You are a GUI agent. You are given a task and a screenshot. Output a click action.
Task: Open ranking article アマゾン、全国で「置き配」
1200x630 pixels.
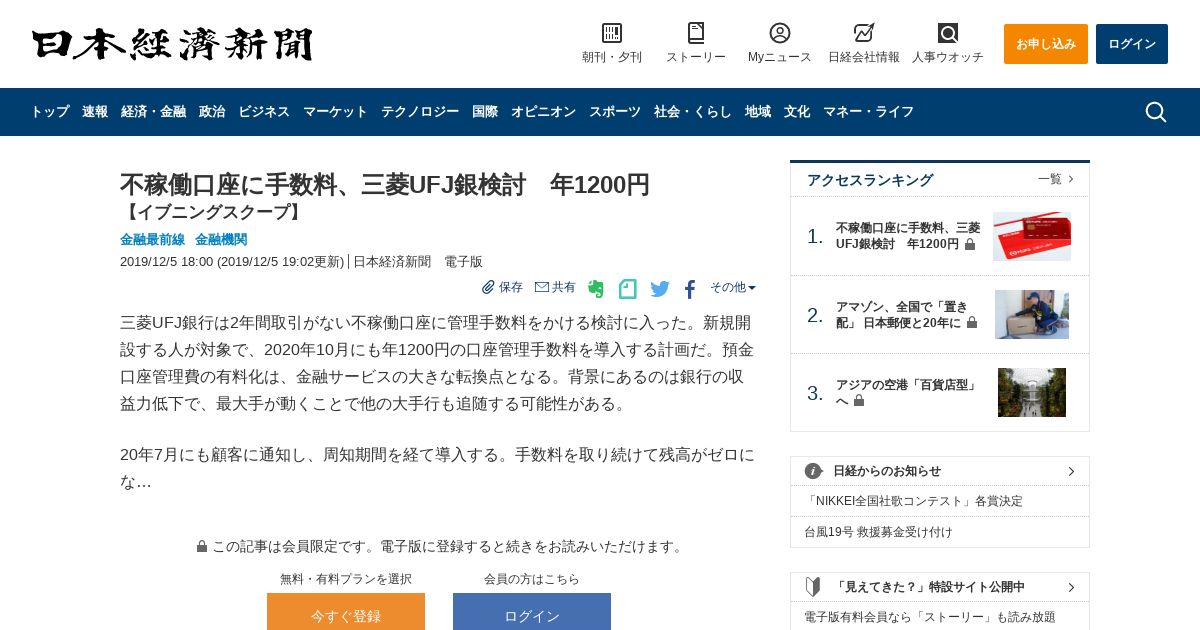pos(906,315)
